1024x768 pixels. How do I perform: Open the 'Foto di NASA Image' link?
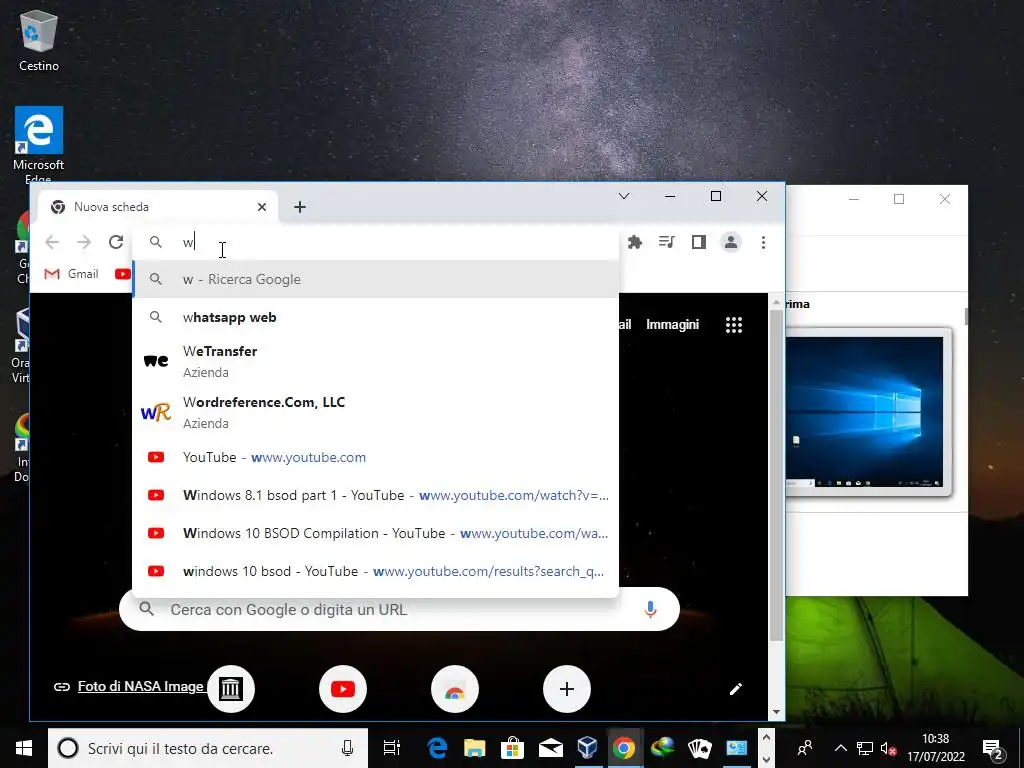pos(140,686)
